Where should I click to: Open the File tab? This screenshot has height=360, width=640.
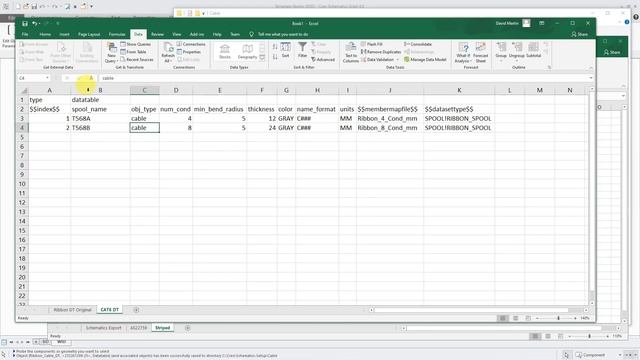(25, 34)
